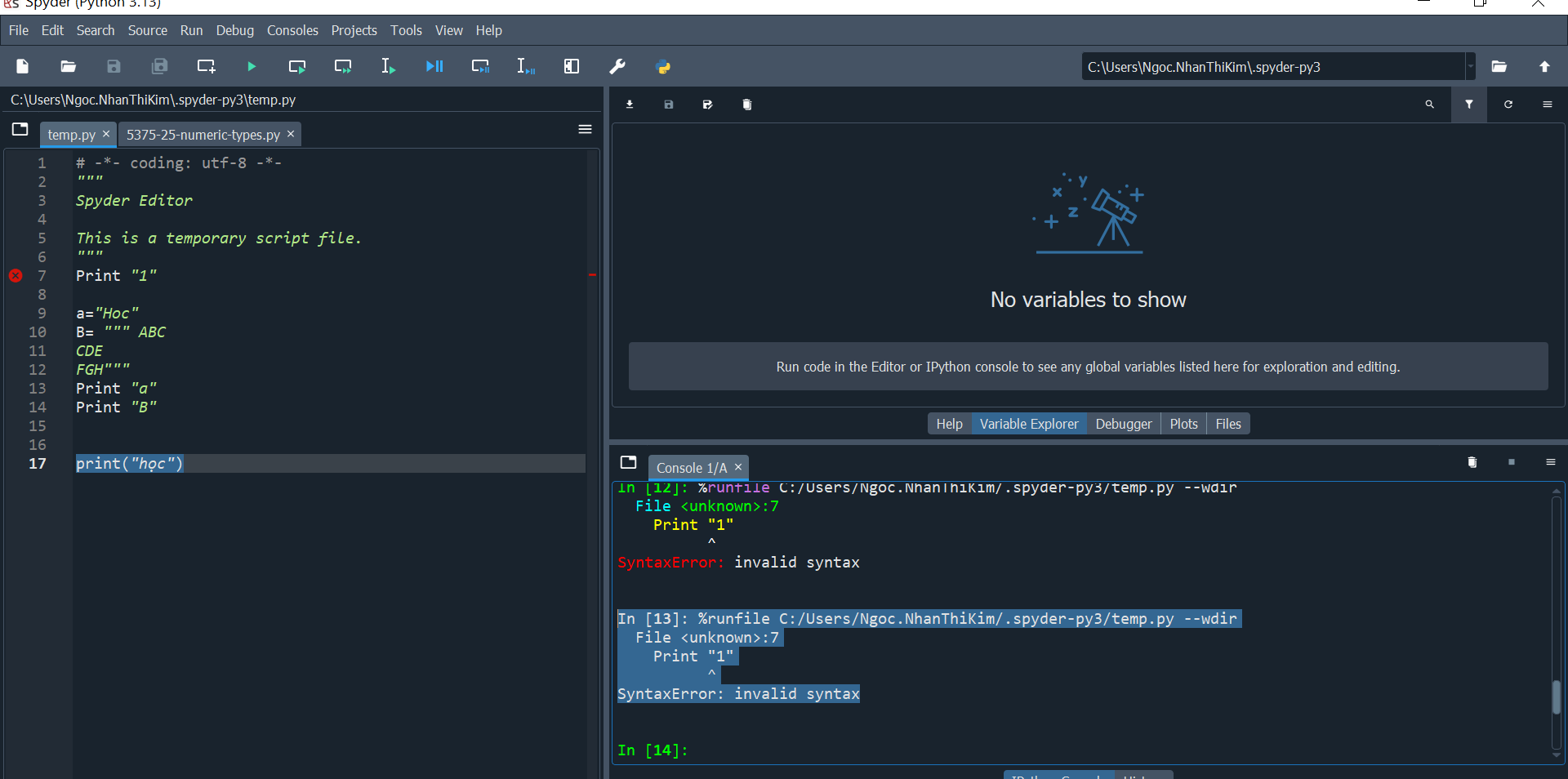Viewport: 1568px width, 779px height.
Task: Open file using the folder icon
Action: 69,66
